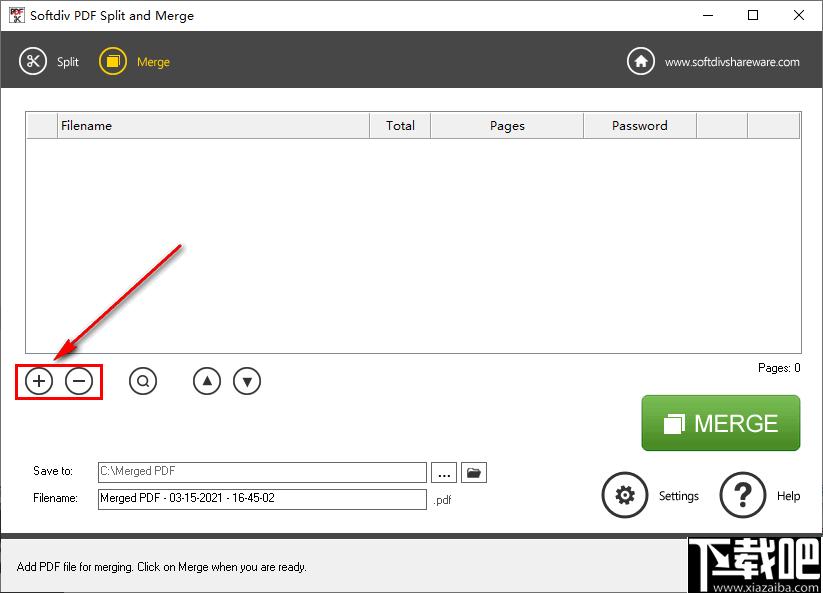The height and width of the screenshot is (593, 823).
Task: Click the 'Add PDF file for merging' status text
Action: 162,567
